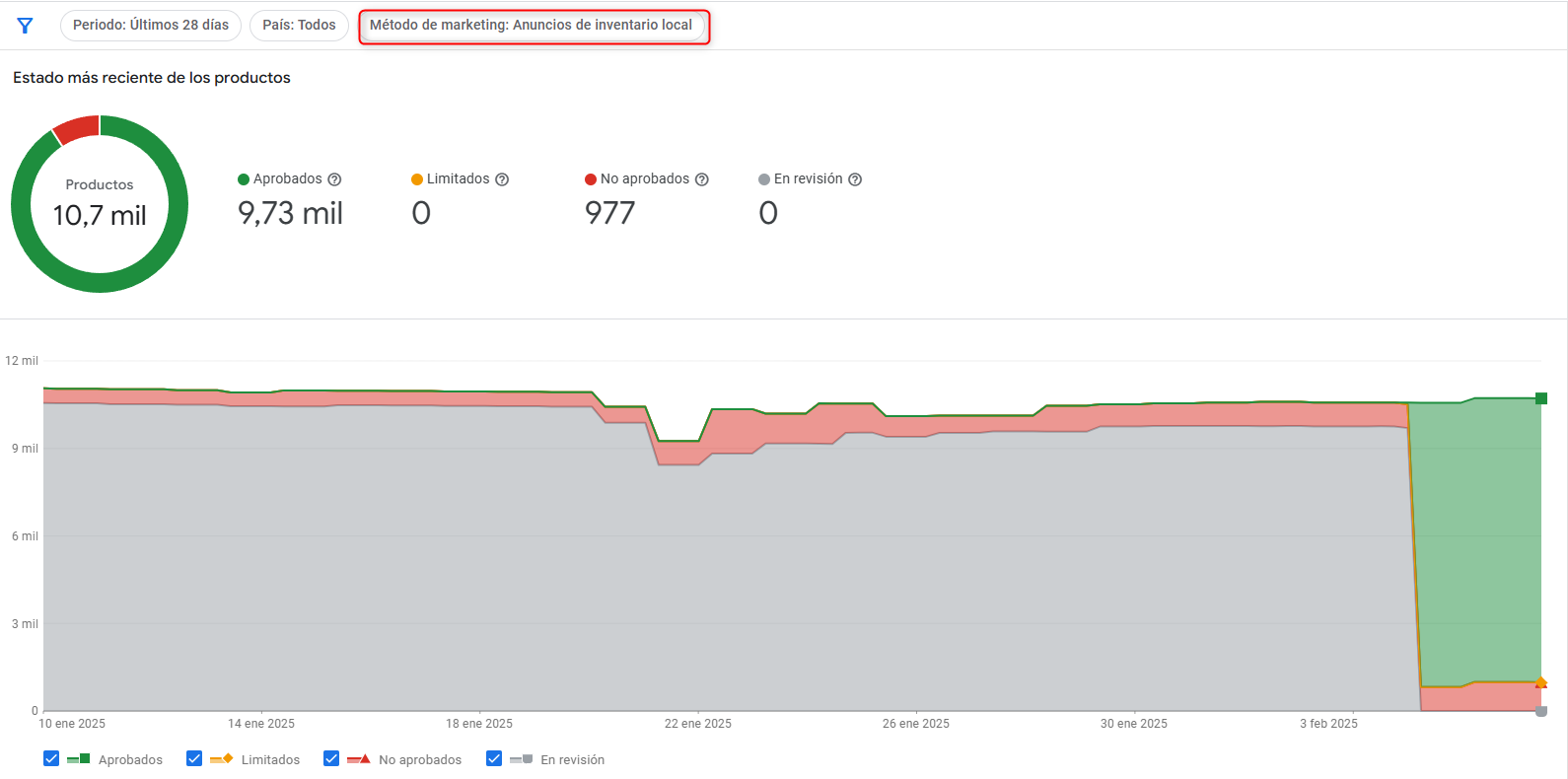Click the 9 mil y-axis label
The width and height of the screenshot is (1568, 779).
point(25,449)
